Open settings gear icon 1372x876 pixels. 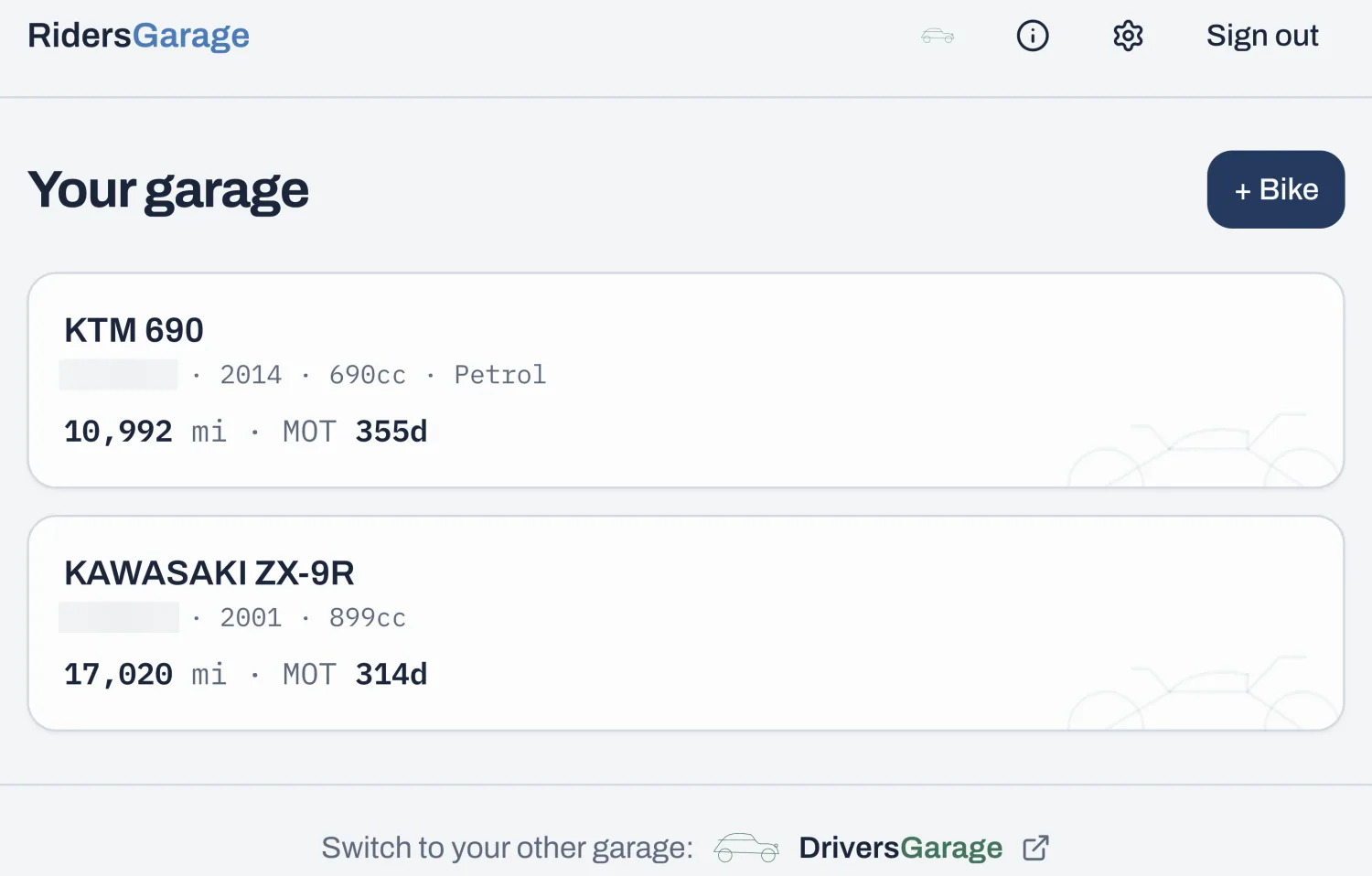(1128, 36)
